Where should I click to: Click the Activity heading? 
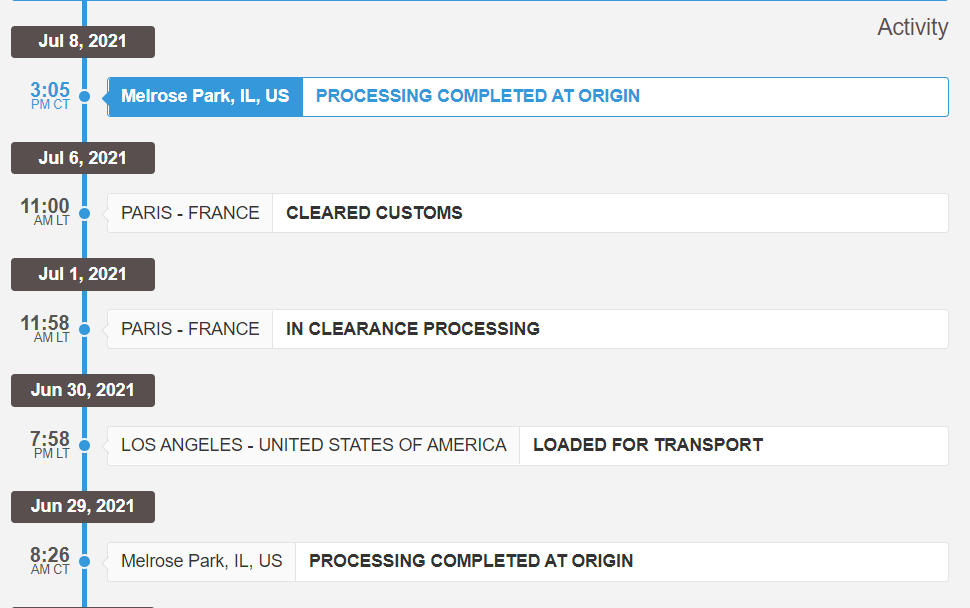pyautogui.click(x=912, y=27)
